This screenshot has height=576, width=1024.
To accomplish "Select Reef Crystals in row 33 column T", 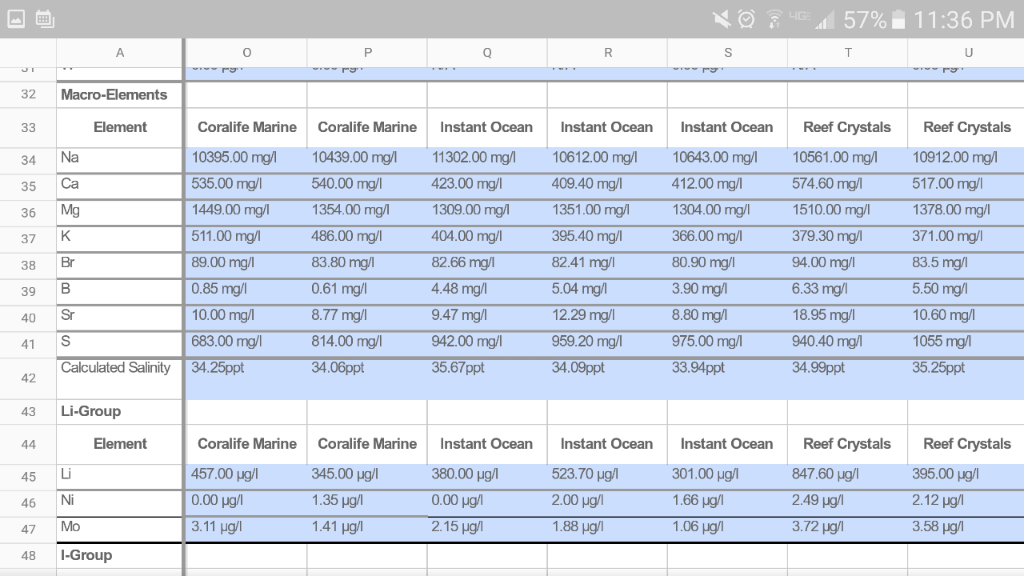I will coord(848,127).
